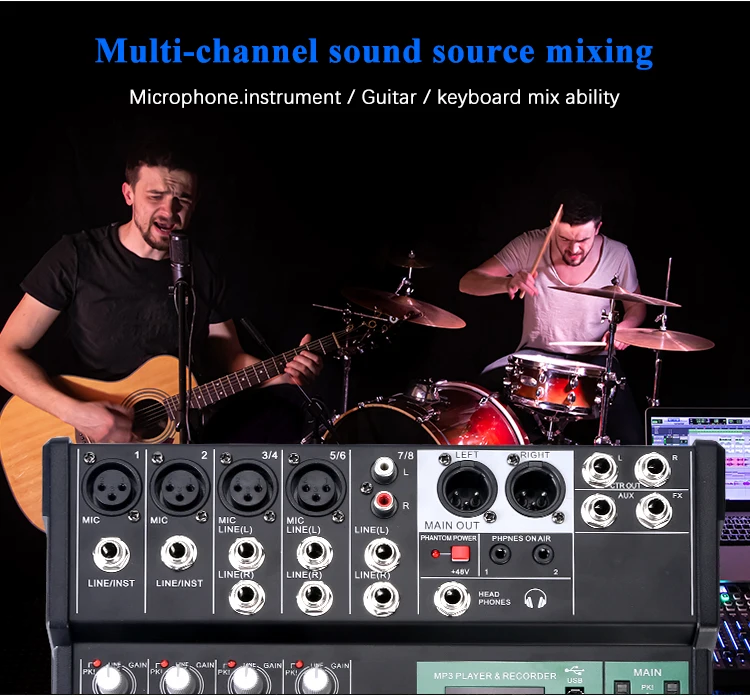Click the "CTR OUT" label
Image resolution: width=750 pixels, height=698 pixels.
click(626, 485)
